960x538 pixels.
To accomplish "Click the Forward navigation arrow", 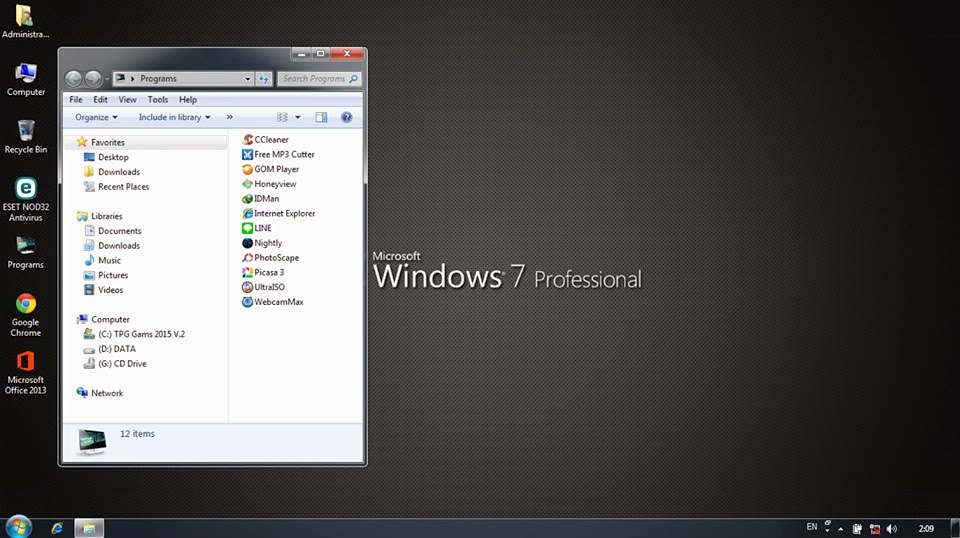I will (x=93, y=78).
